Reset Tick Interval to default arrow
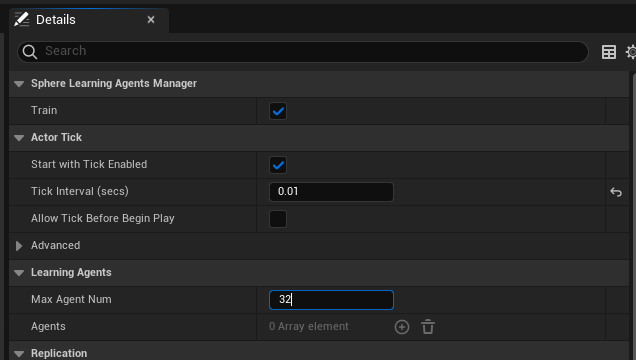 click(616, 192)
